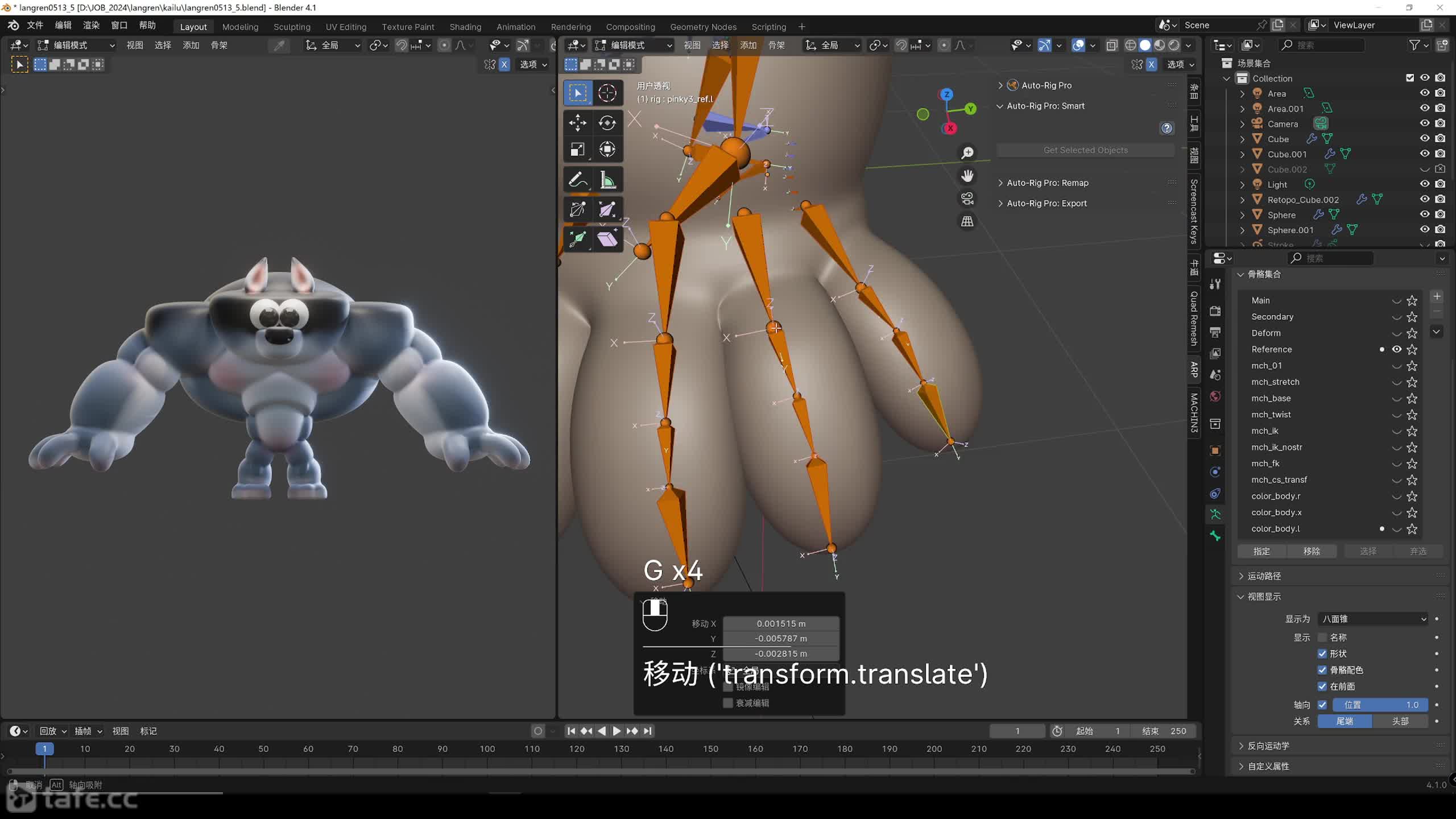Open the ARP sidebar tab

(1194, 370)
